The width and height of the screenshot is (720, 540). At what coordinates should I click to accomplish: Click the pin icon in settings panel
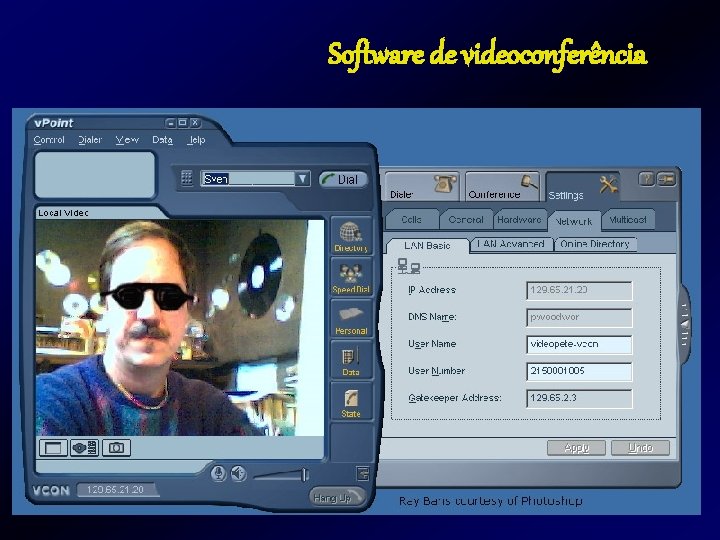pyautogui.click(x=666, y=179)
